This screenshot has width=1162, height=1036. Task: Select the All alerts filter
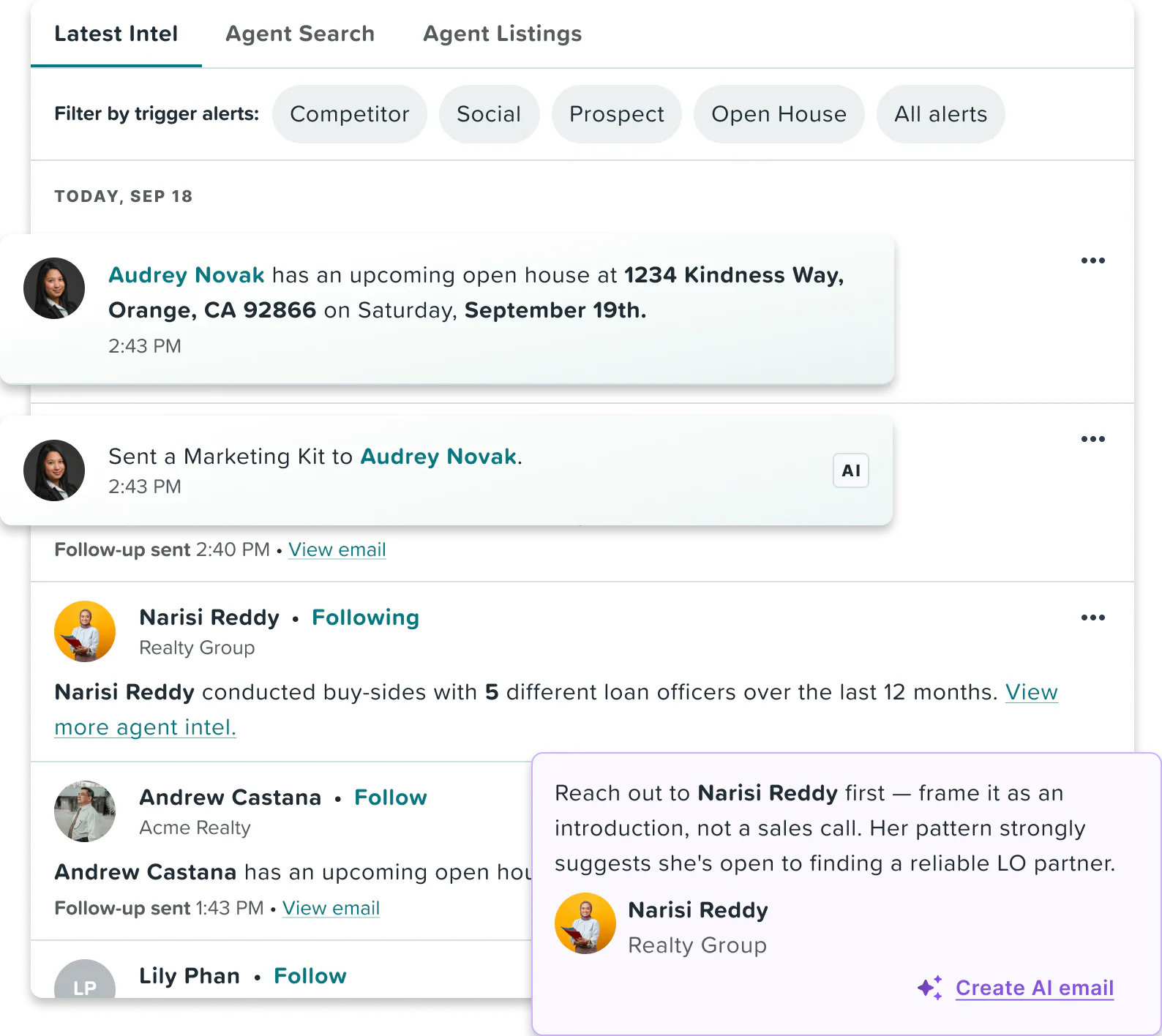click(941, 114)
